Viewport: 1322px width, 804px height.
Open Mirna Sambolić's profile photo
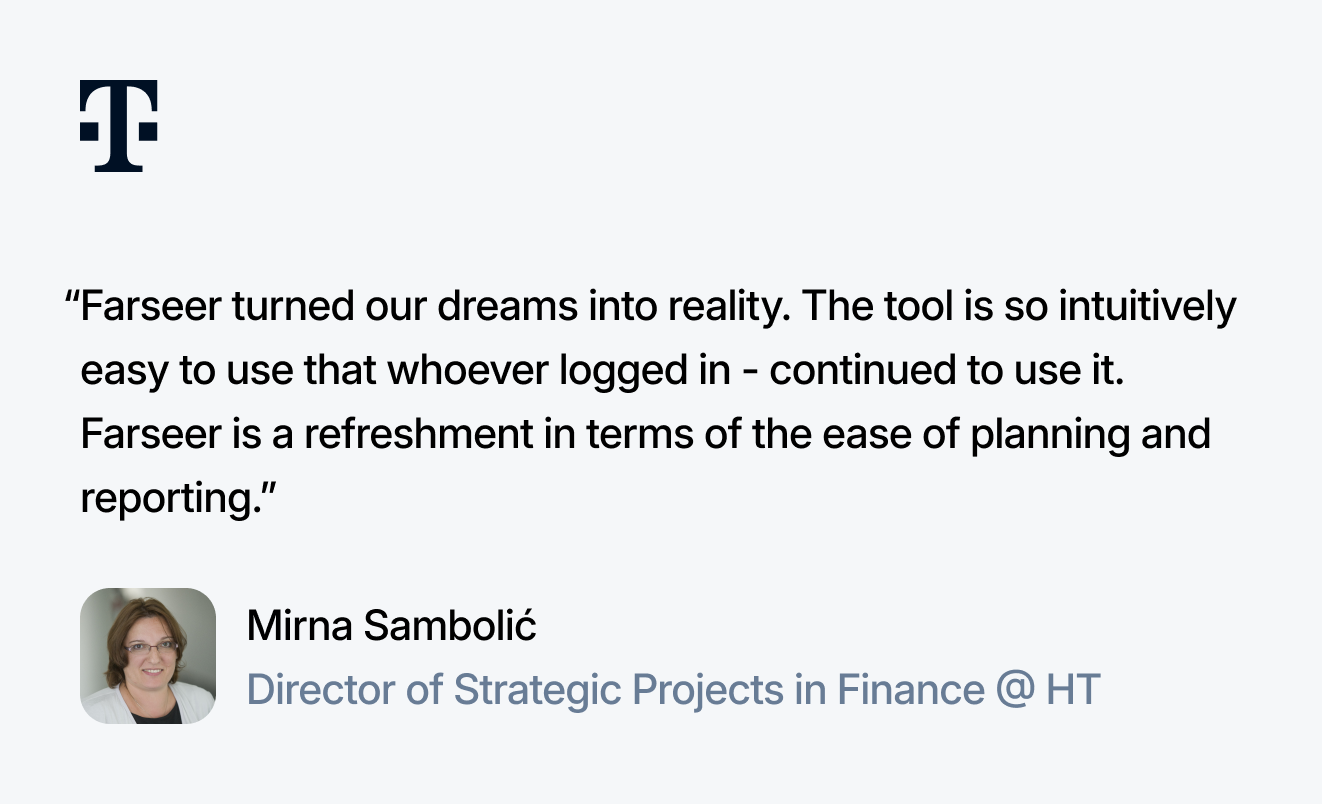[148, 656]
